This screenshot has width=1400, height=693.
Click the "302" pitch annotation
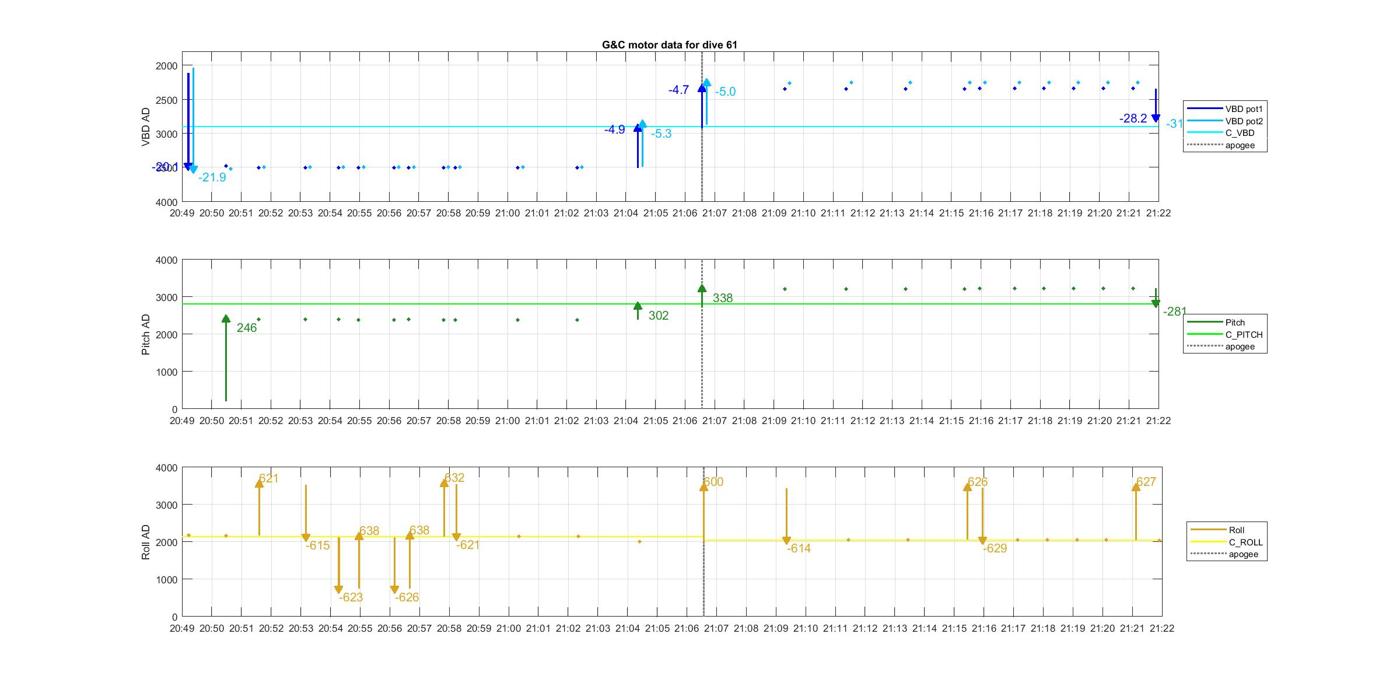click(x=658, y=316)
